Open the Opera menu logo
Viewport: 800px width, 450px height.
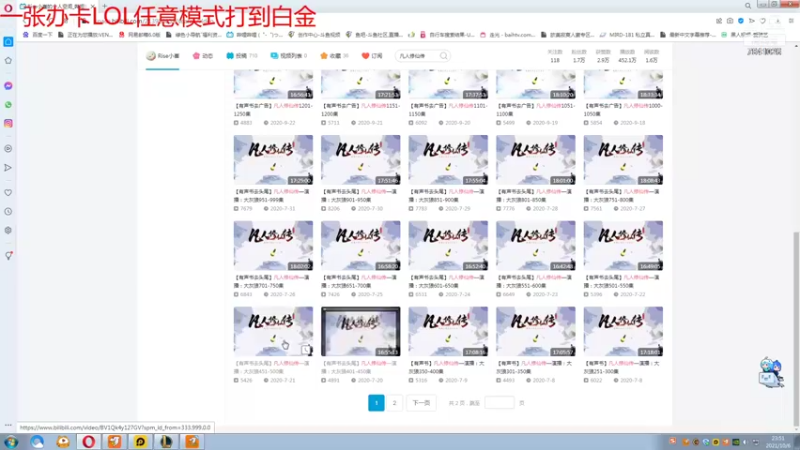pyautogui.click(x=8, y=8)
